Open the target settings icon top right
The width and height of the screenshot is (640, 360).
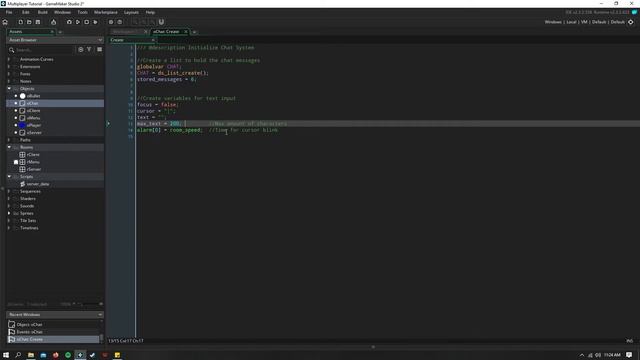pyautogui.click(x=631, y=22)
